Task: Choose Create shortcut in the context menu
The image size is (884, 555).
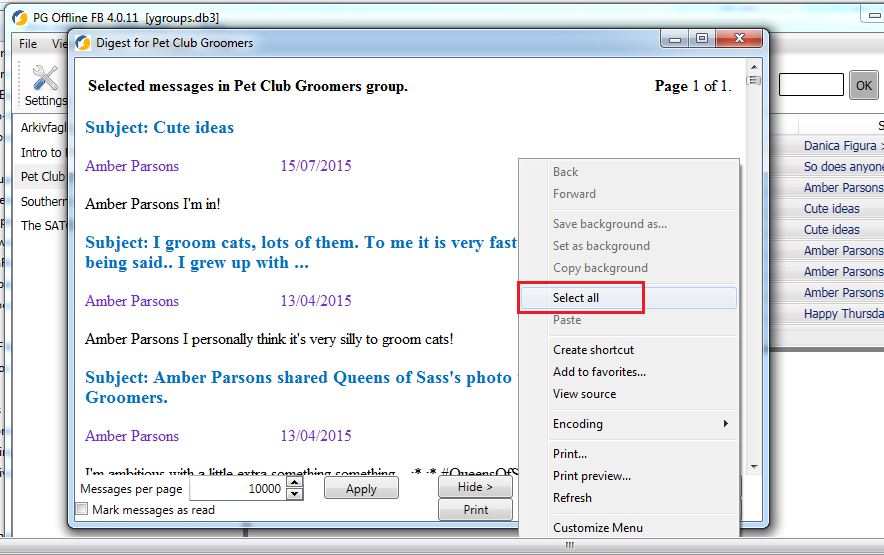Action: [593, 350]
